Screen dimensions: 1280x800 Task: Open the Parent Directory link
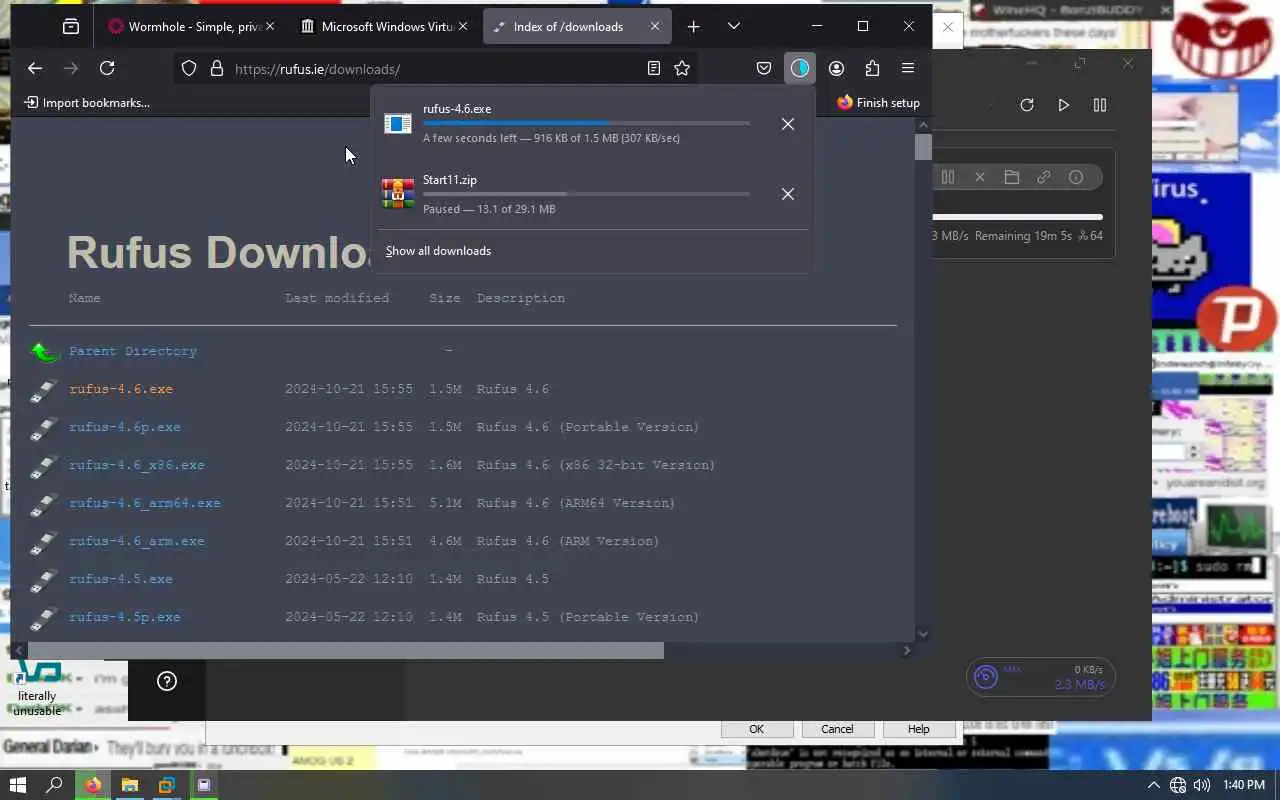[133, 351]
